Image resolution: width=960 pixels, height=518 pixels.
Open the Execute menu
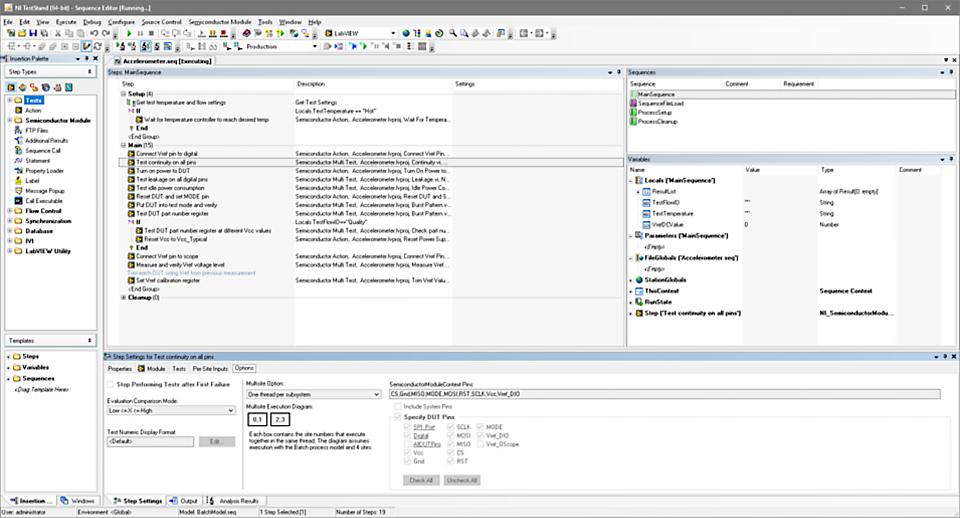(x=66, y=21)
